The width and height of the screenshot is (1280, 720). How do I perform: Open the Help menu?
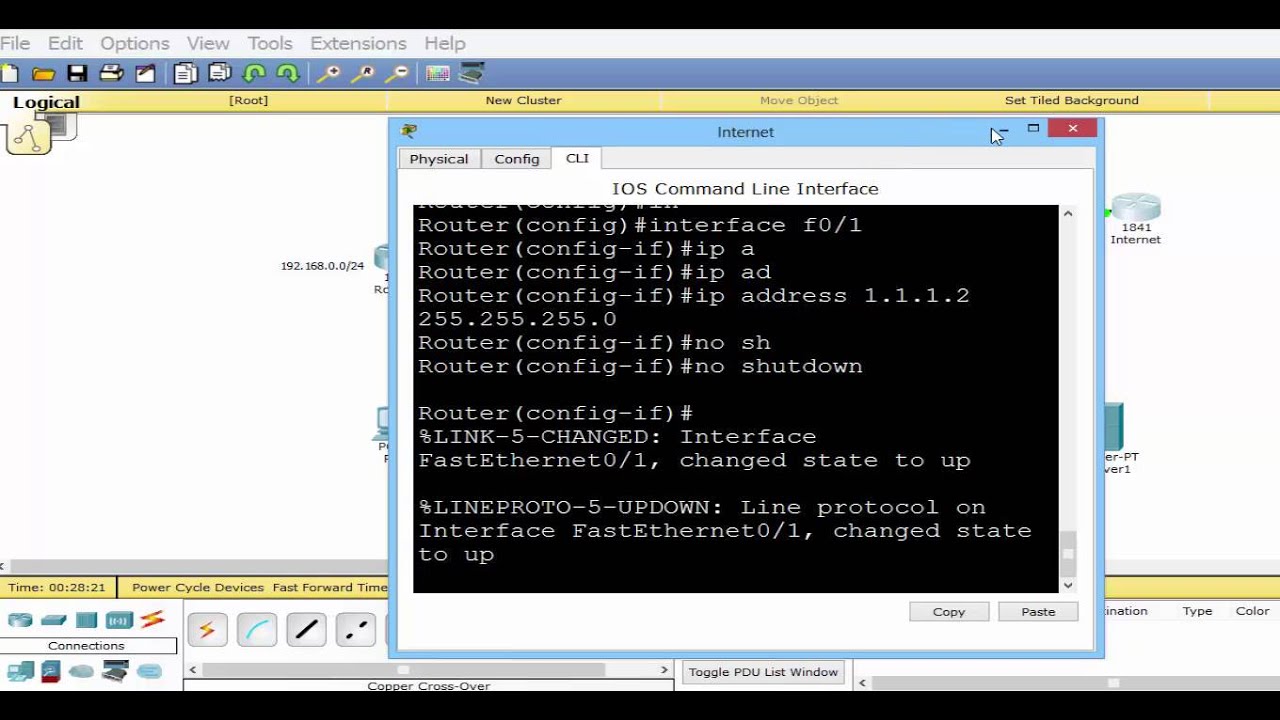pyautogui.click(x=445, y=43)
